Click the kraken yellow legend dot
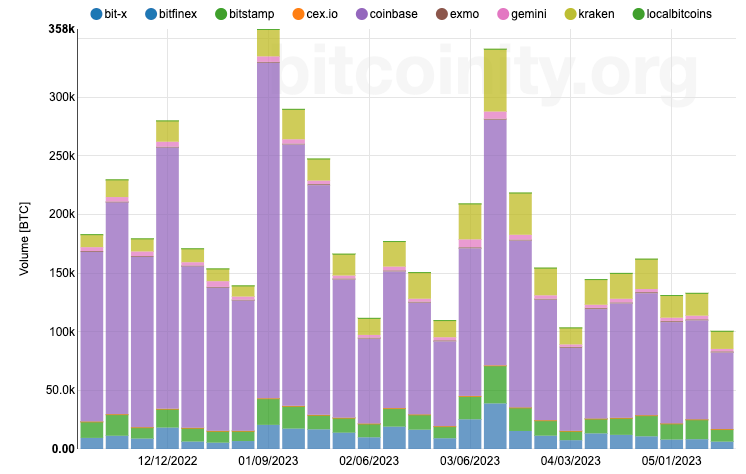The image size is (746, 474). (x=570, y=14)
